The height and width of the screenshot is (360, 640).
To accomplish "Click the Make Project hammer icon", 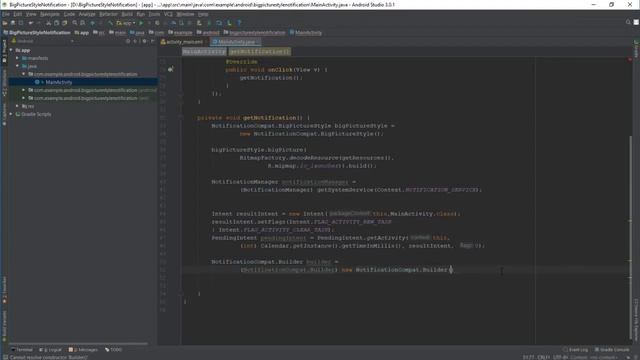I will (x=110, y=23).
